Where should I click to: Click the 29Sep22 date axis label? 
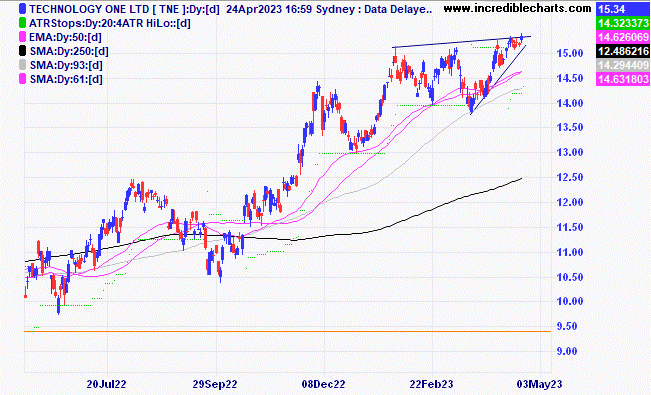(215, 384)
